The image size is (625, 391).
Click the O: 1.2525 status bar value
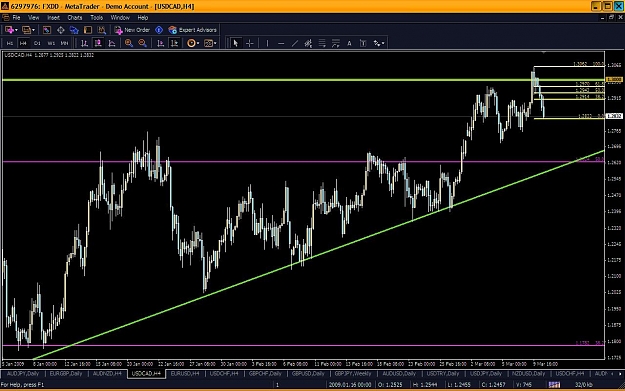[x=390, y=385]
